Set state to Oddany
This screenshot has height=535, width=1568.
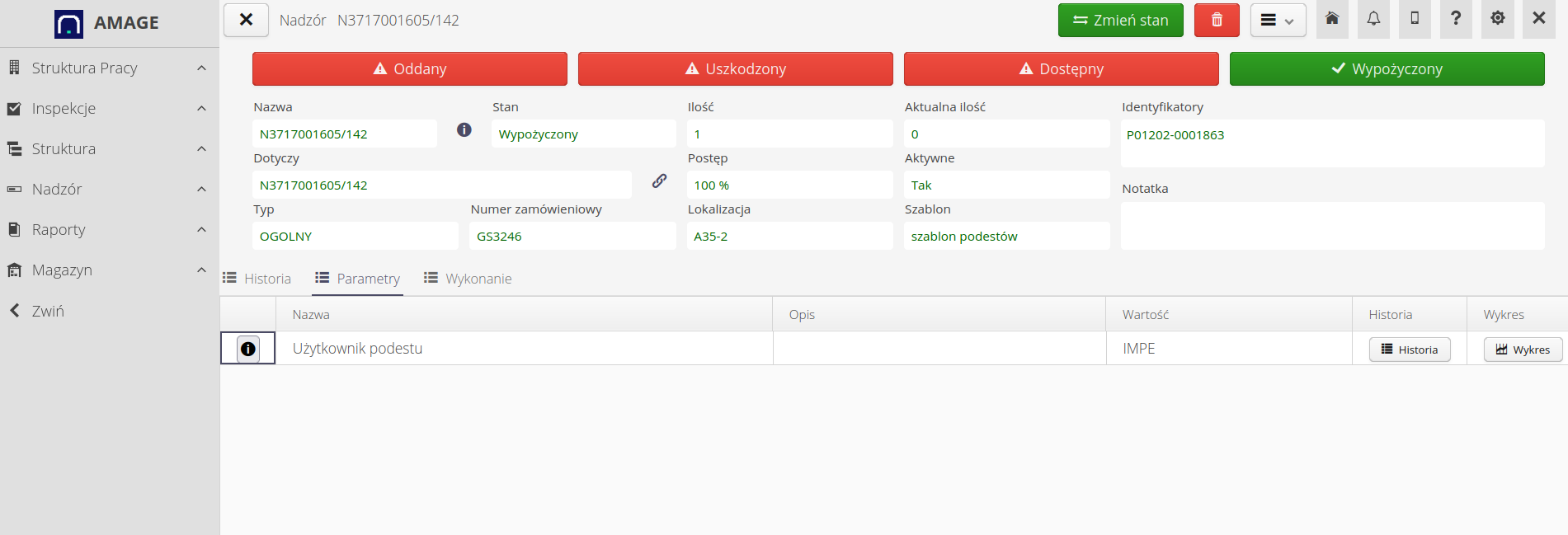[409, 68]
